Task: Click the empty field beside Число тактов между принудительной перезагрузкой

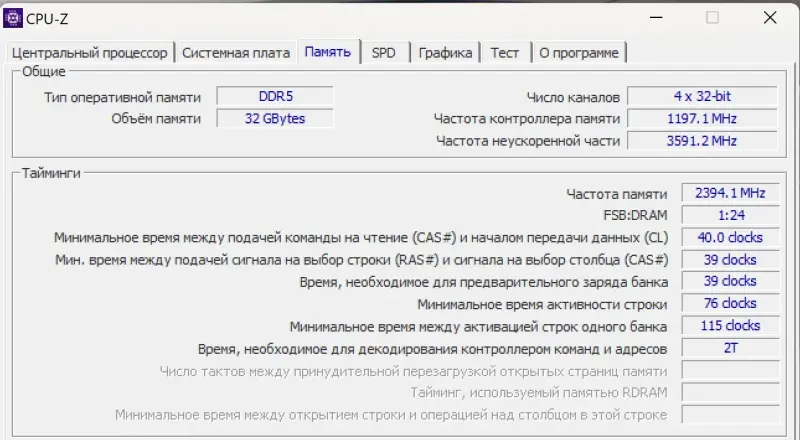Action: click(x=730, y=370)
